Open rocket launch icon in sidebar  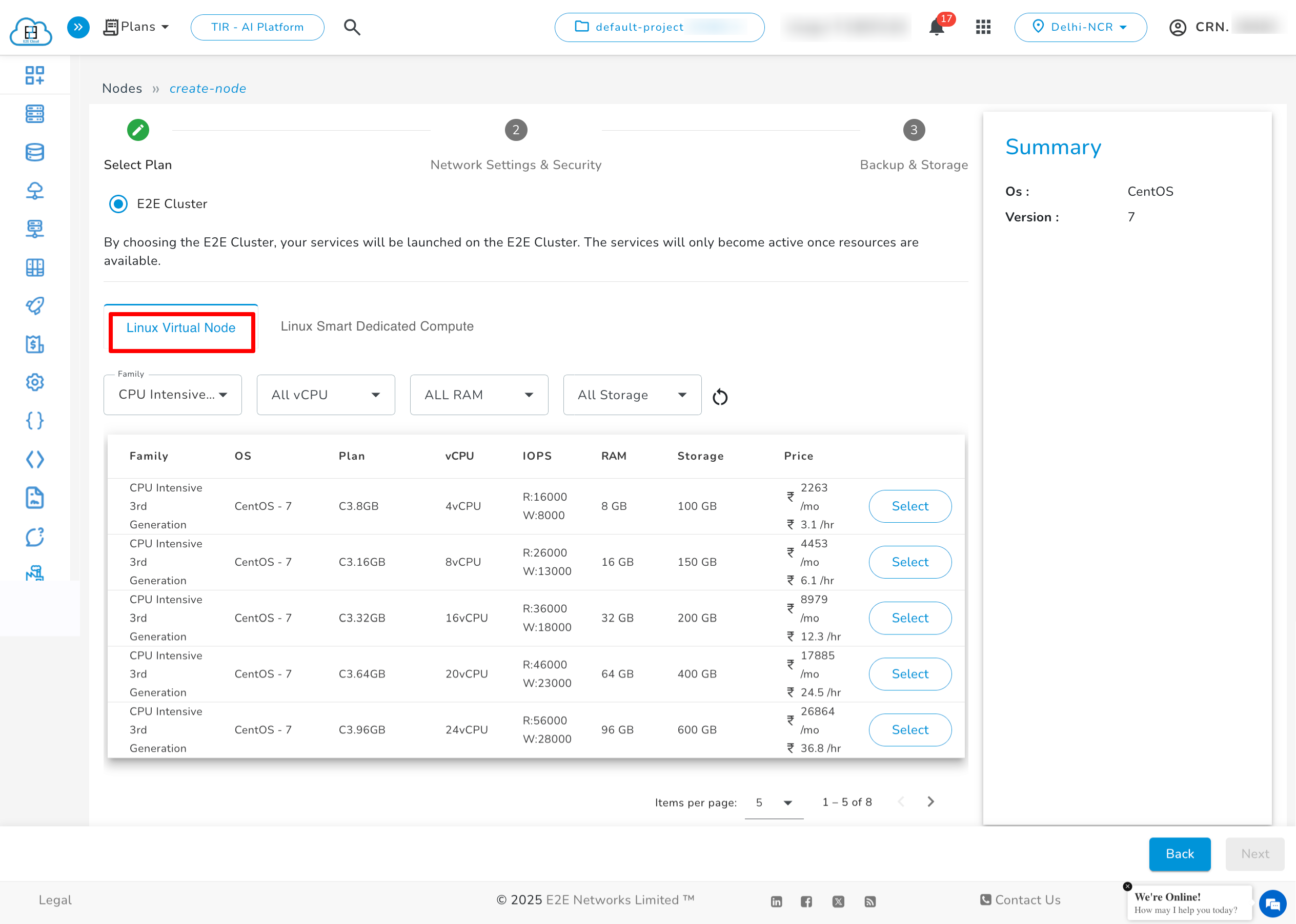coord(35,305)
